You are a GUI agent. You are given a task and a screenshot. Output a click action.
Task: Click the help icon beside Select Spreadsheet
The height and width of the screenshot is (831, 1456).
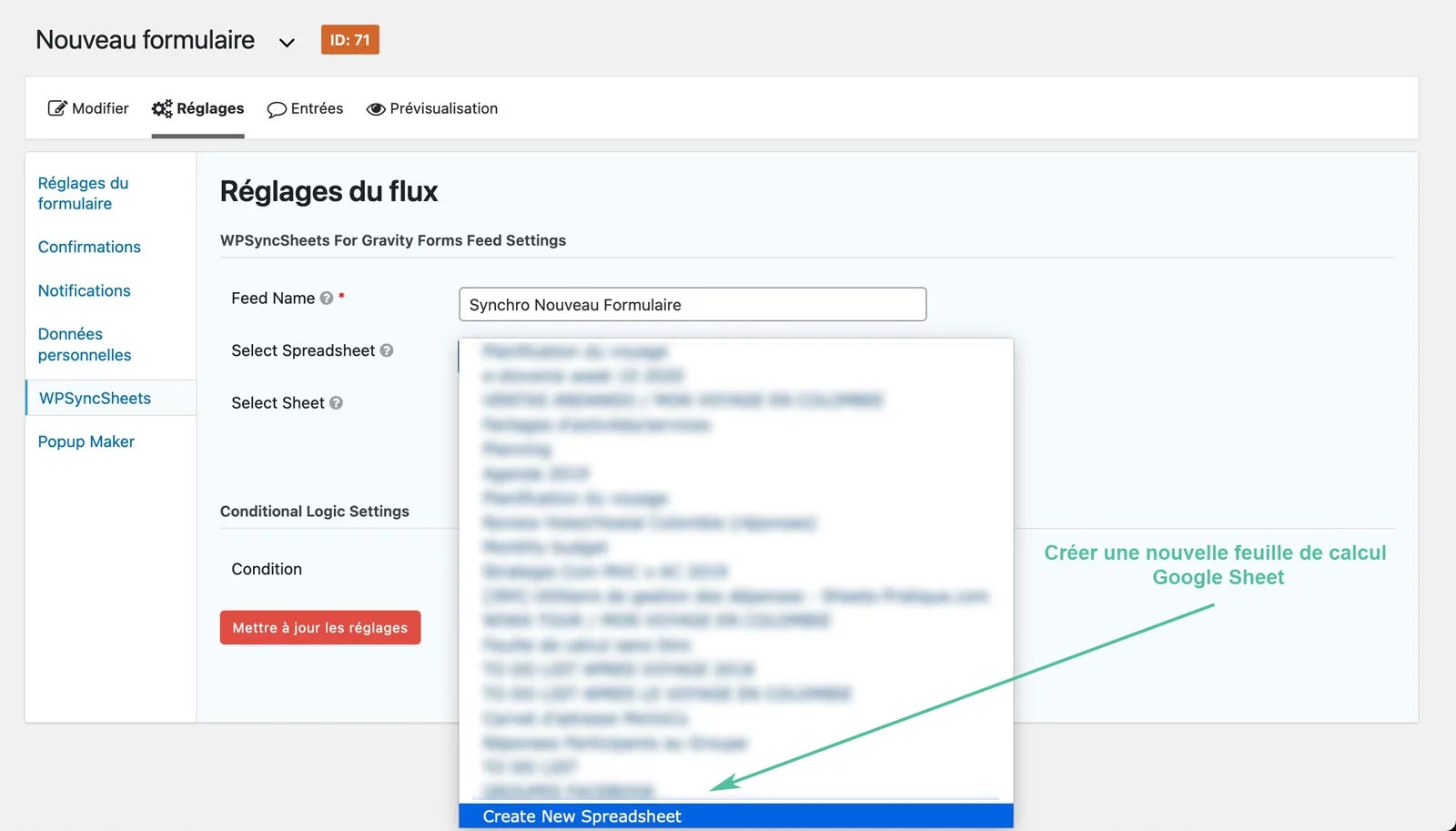pos(389,350)
